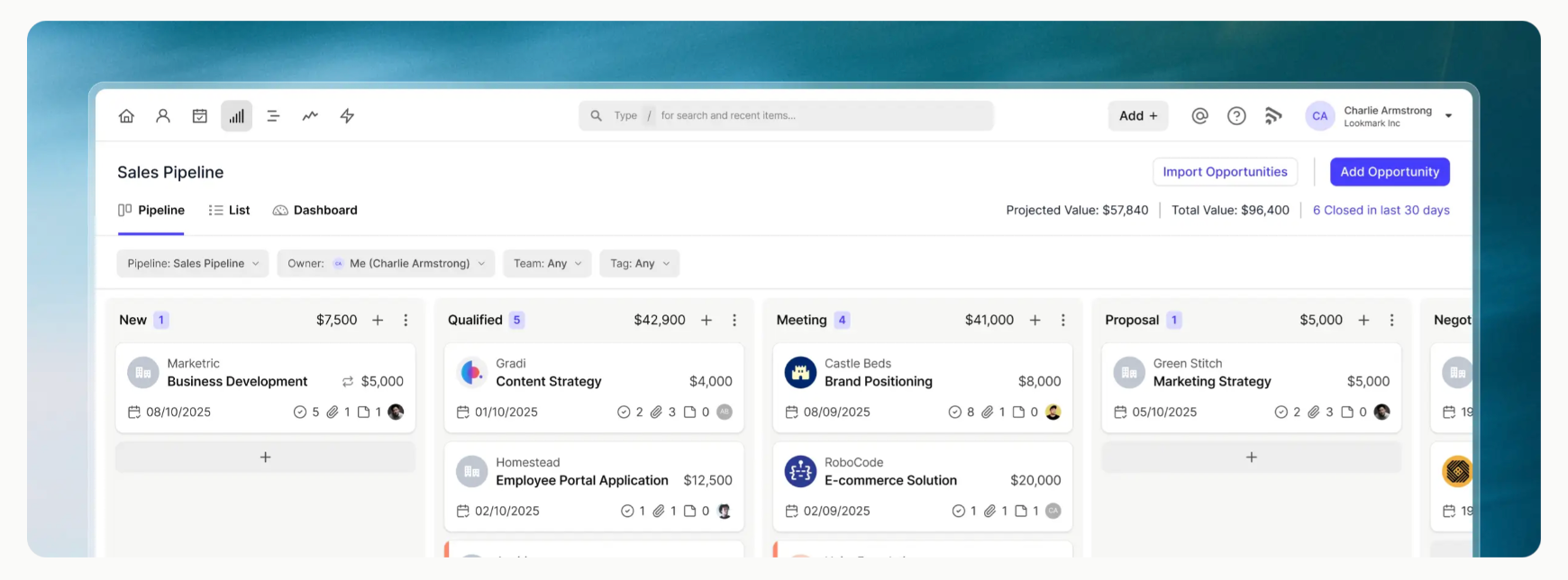Expand the Charlie Armstrong account menu arrow

click(x=1448, y=116)
